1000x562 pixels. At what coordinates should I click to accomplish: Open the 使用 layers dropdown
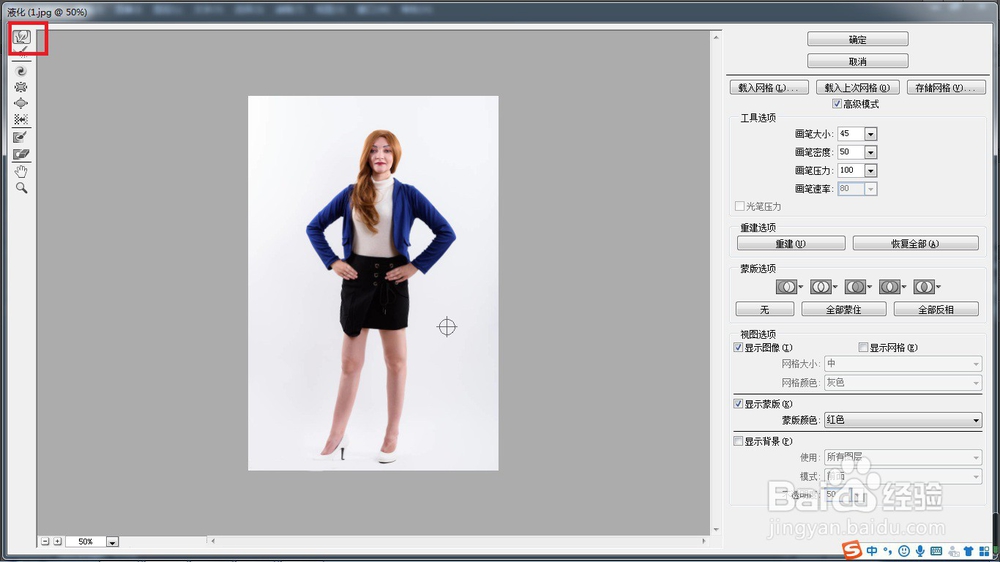(x=902, y=457)
